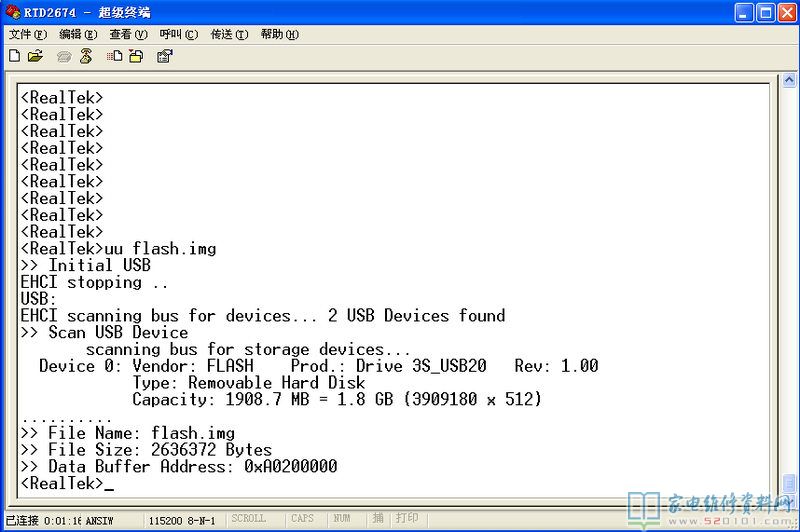The image size is (800, 532).
Task: Maximize the HyperTerminal window
Action: 764,12
